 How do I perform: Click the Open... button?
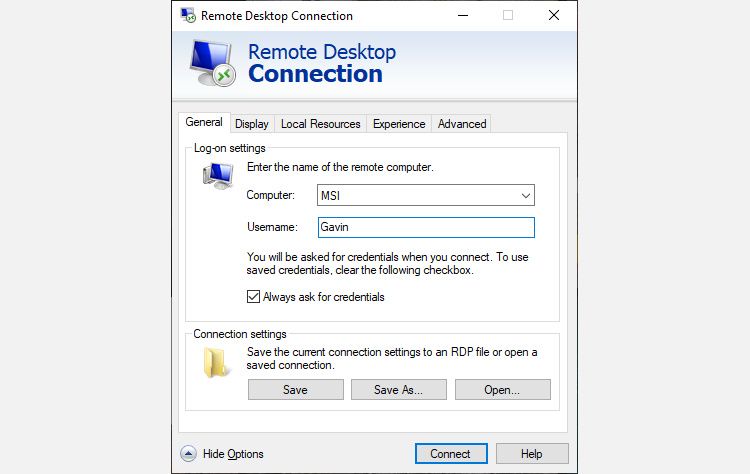503,390
